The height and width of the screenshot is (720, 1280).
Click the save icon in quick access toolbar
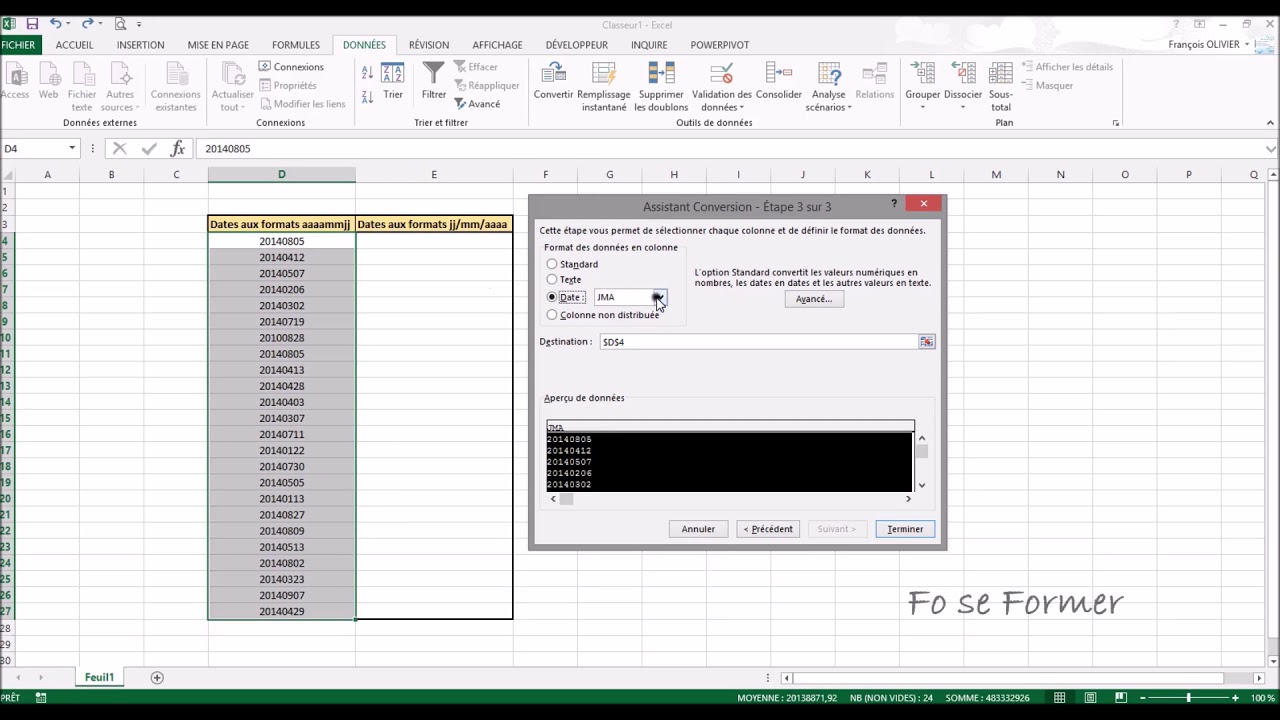coord(32,23)
